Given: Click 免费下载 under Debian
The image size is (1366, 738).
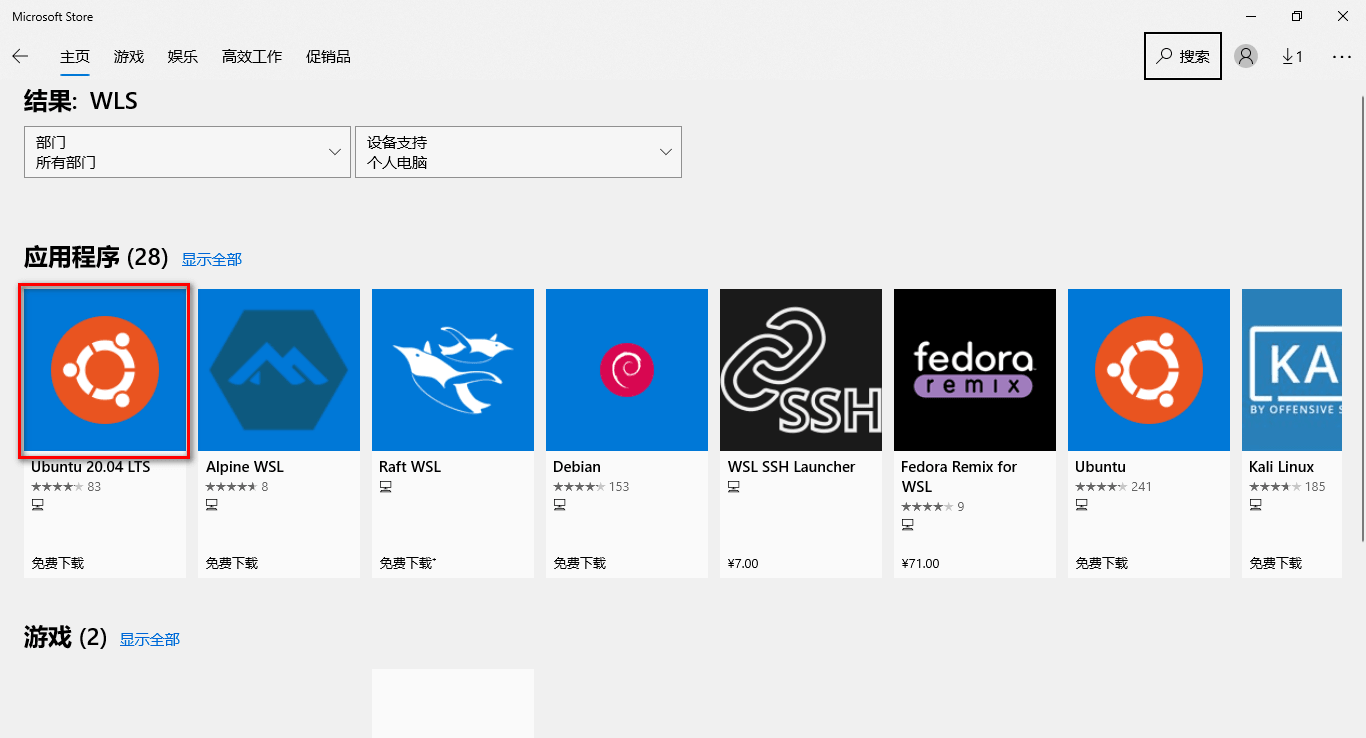Looking at the screenshot, I should 580,563.
